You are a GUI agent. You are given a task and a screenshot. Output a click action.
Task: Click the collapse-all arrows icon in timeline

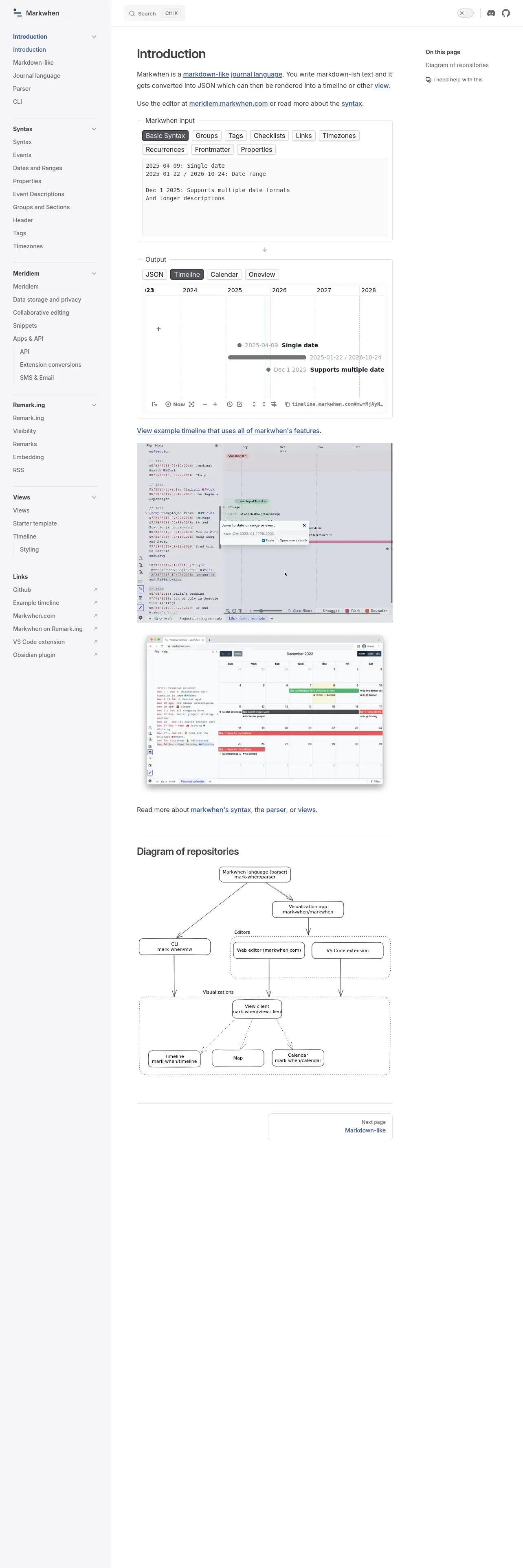pos(264,404)
